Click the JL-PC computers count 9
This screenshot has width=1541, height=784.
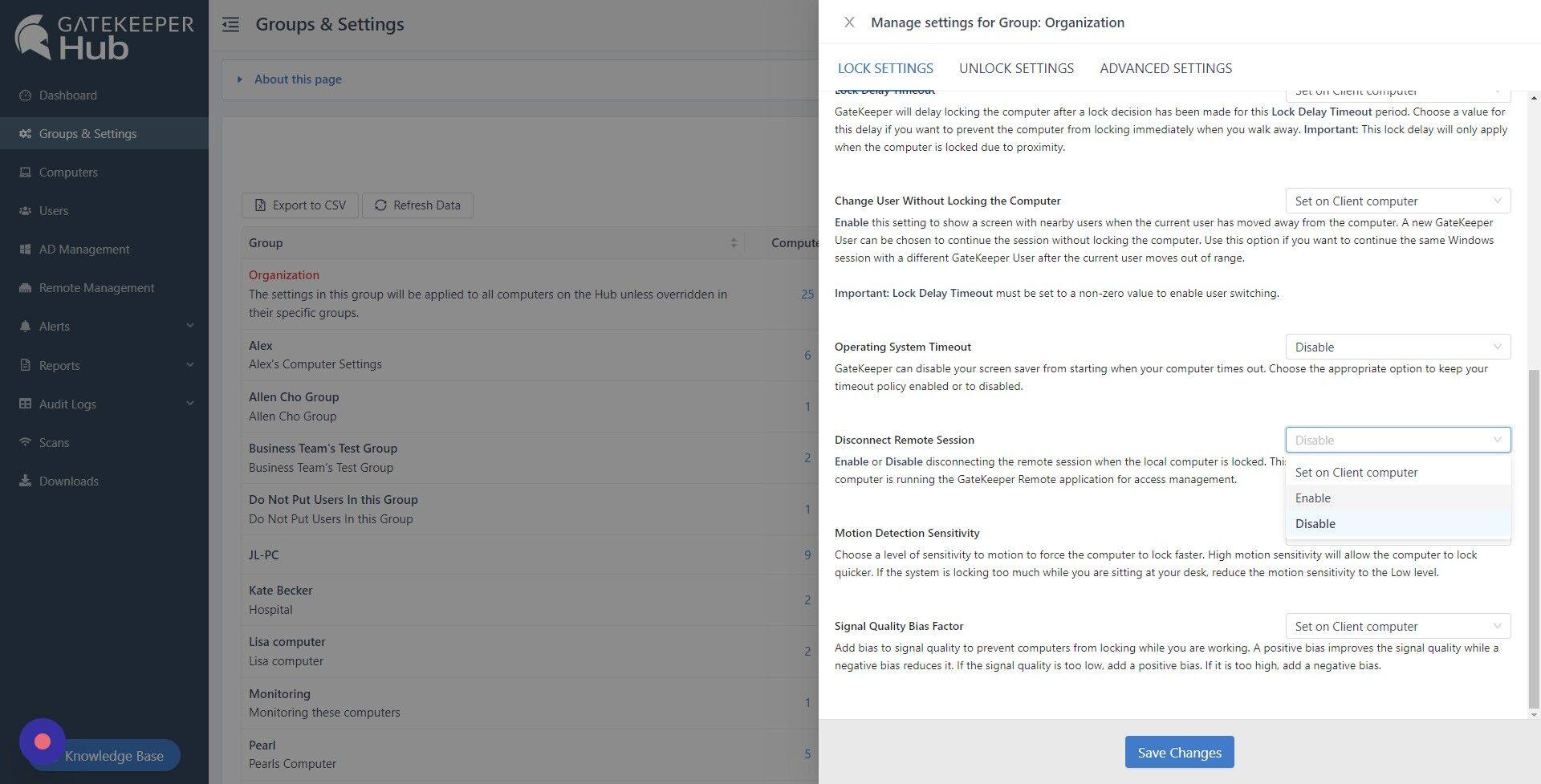[x=807, y=554]
